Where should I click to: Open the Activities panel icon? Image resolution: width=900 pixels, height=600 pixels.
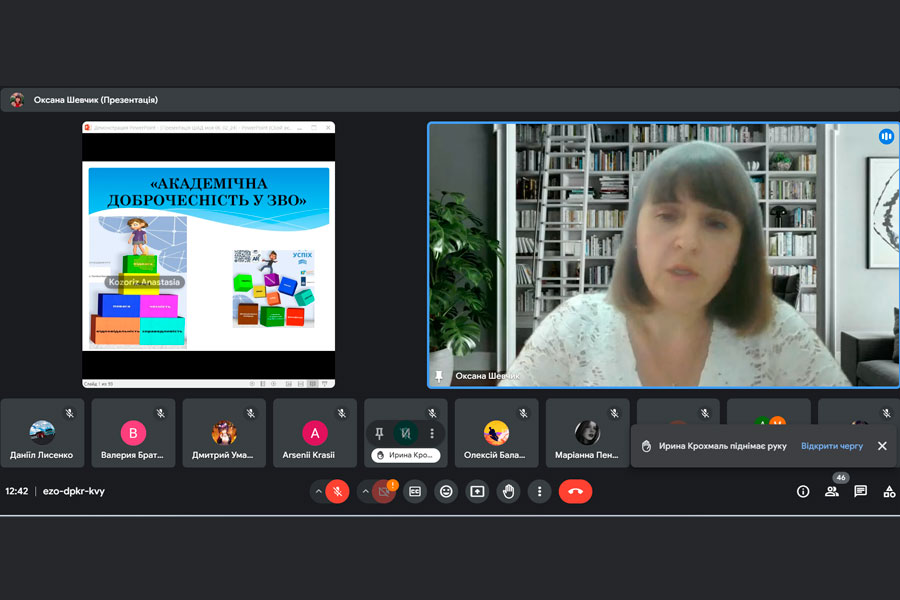click(x=887, y=491)
